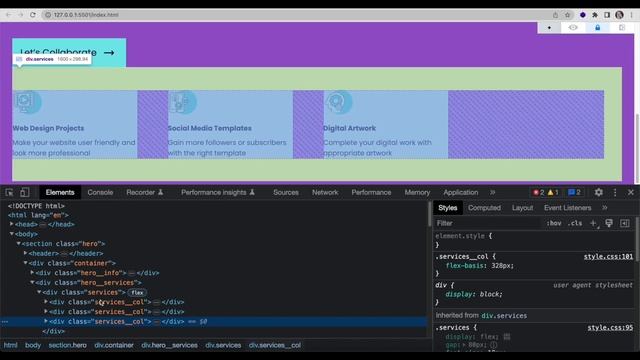Toggle the eye visibility icon in overlay
Screen dimensions: 640x360
[573, 28]
